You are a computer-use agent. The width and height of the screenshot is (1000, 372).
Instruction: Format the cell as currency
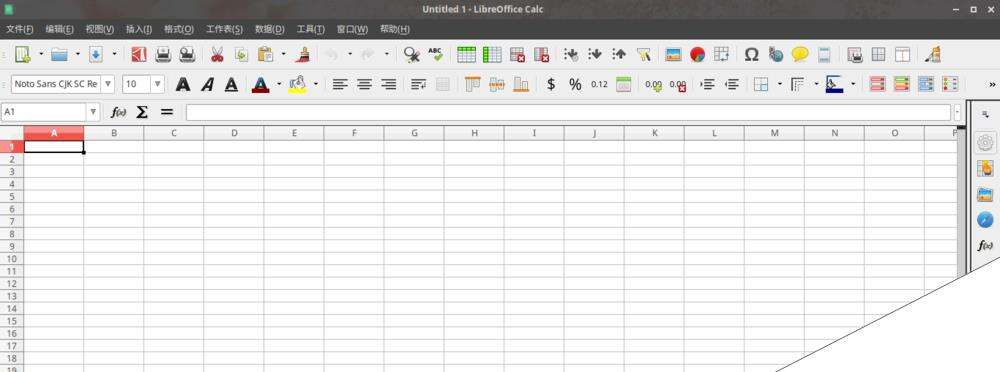(551, 84)
